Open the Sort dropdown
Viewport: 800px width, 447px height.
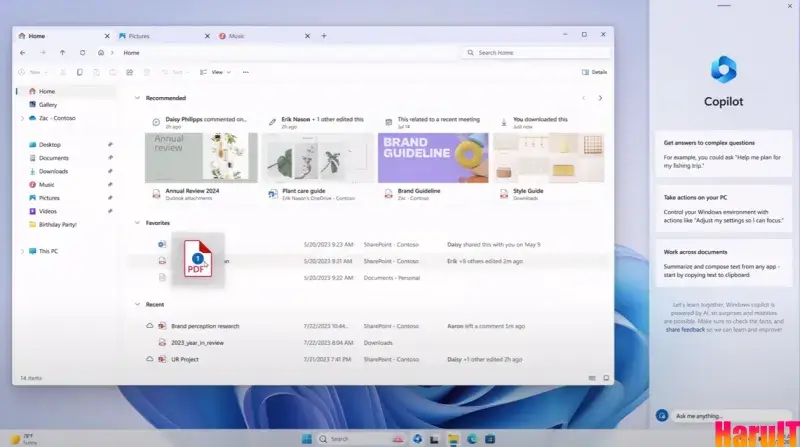[x=174, y=72]
